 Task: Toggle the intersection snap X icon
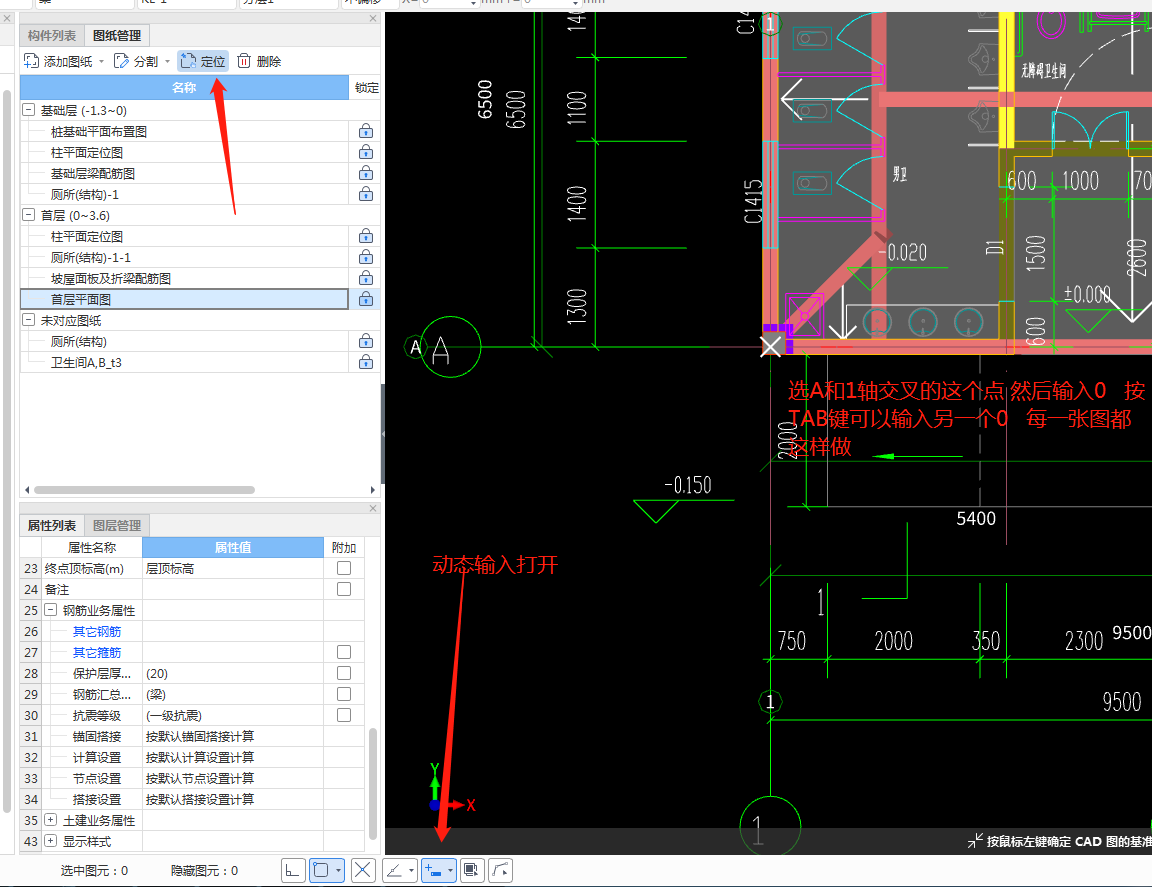pos(363,871)
